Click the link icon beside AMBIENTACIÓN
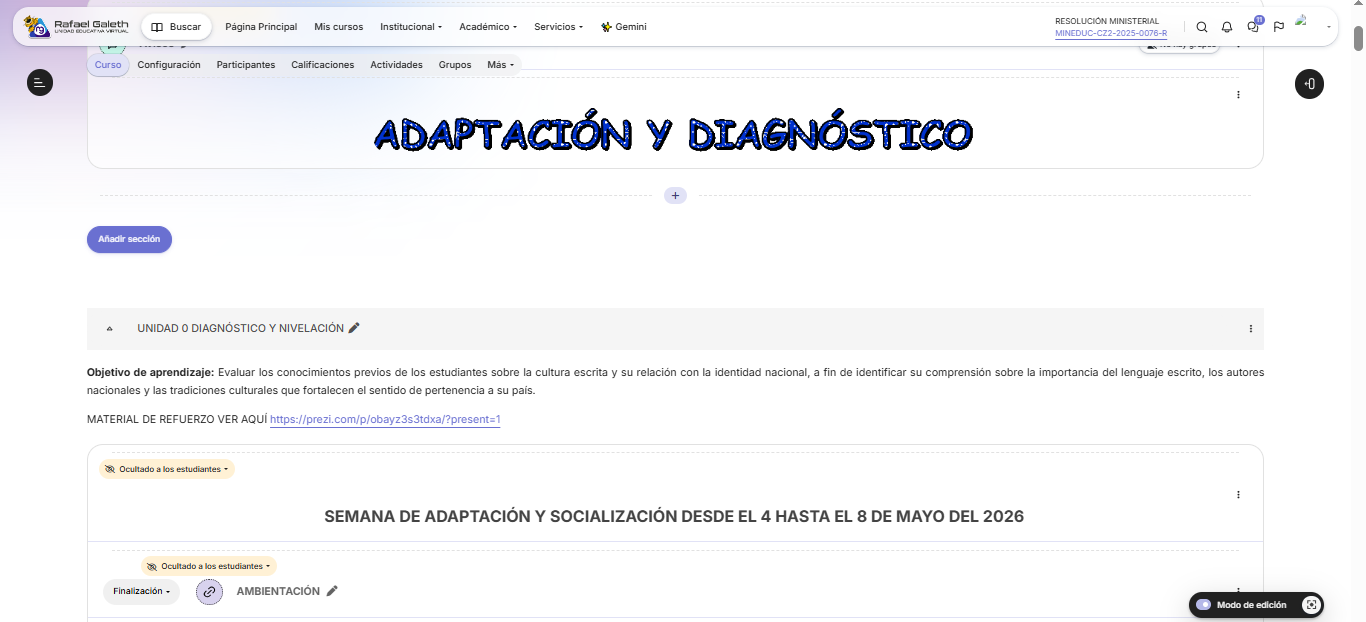The width and height of the screenshot is (1366, 622). point(209,592)
